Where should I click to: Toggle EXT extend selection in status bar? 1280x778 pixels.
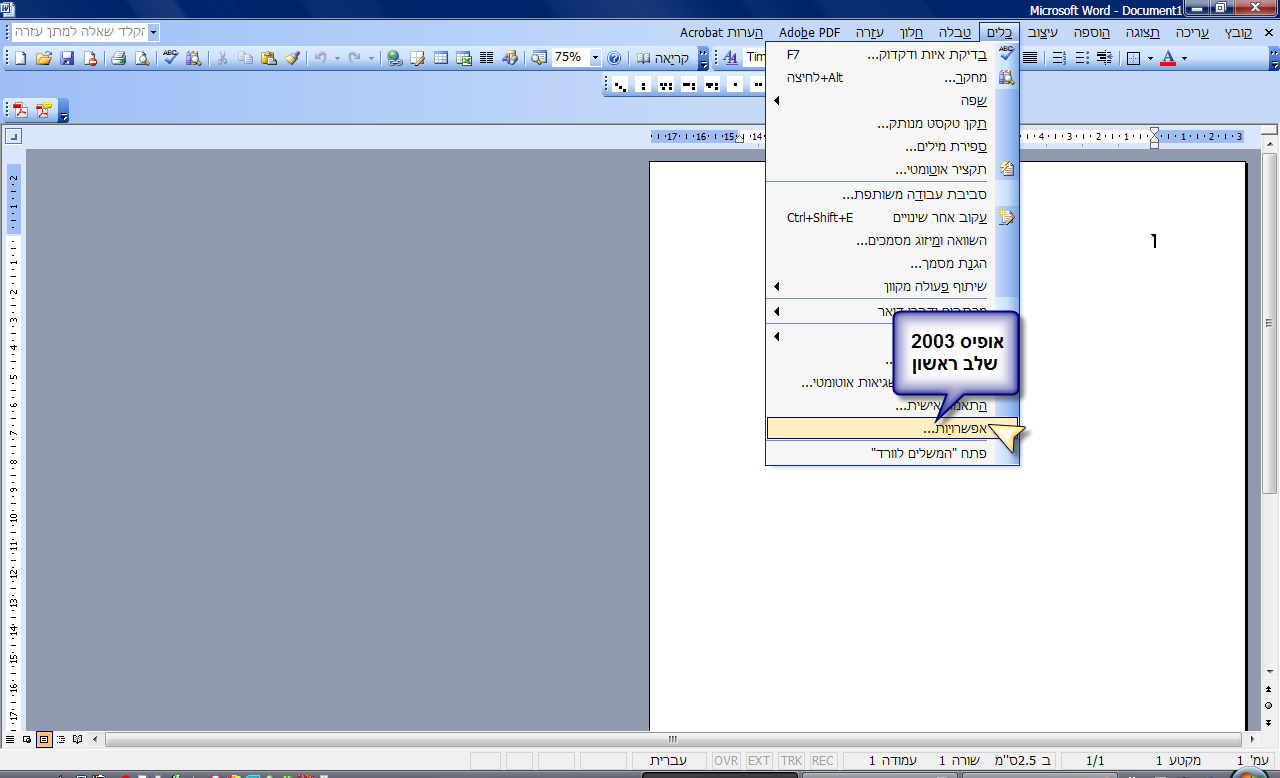click(x=759, y=761)
